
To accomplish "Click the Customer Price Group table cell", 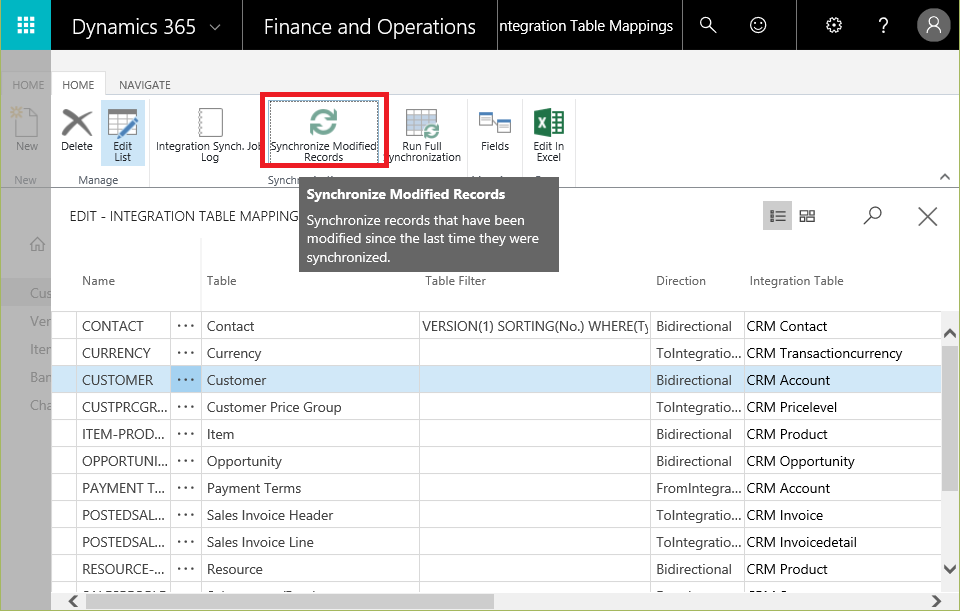I will tap(310, 407).
